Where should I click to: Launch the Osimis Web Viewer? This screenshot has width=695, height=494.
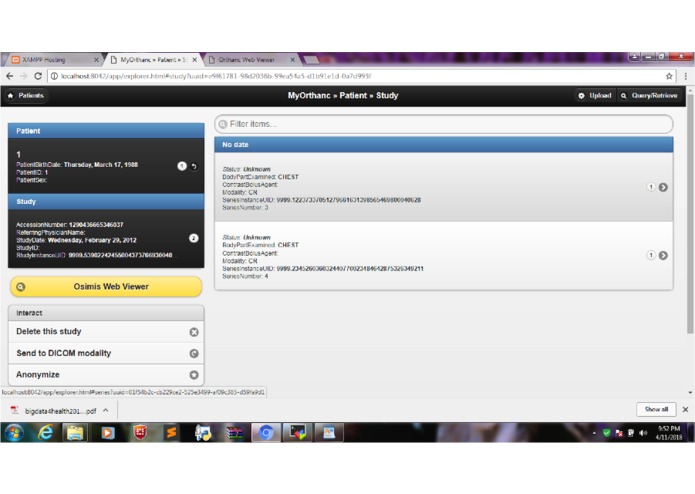106,287
